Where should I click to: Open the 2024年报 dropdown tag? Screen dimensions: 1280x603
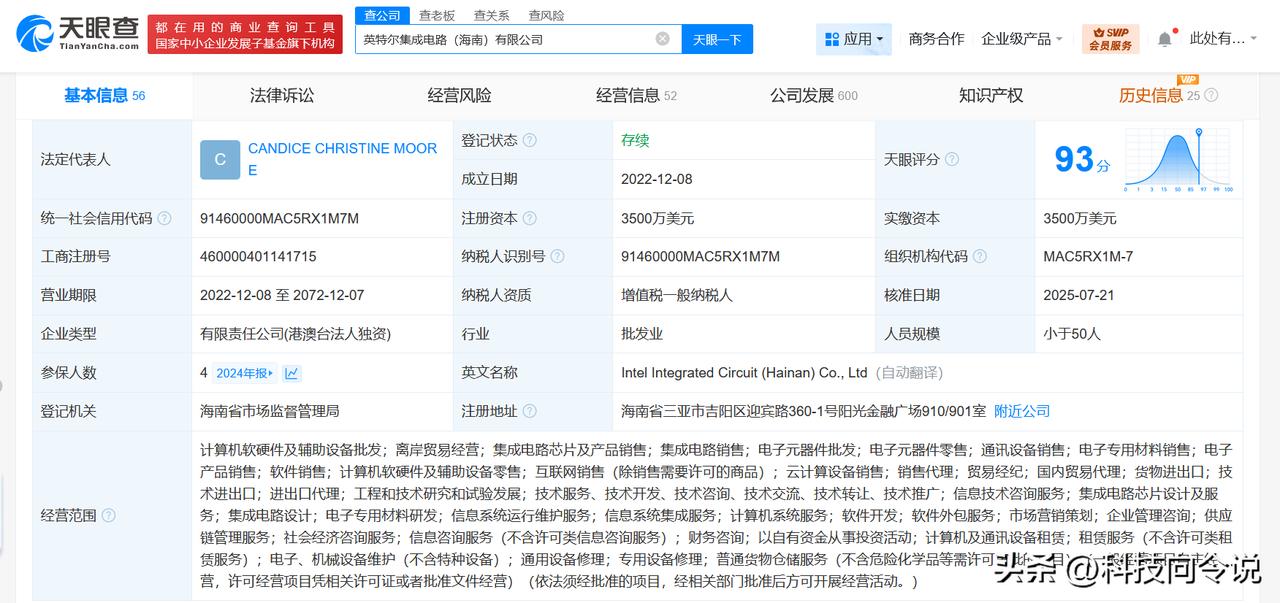click(x=245, y=373)
